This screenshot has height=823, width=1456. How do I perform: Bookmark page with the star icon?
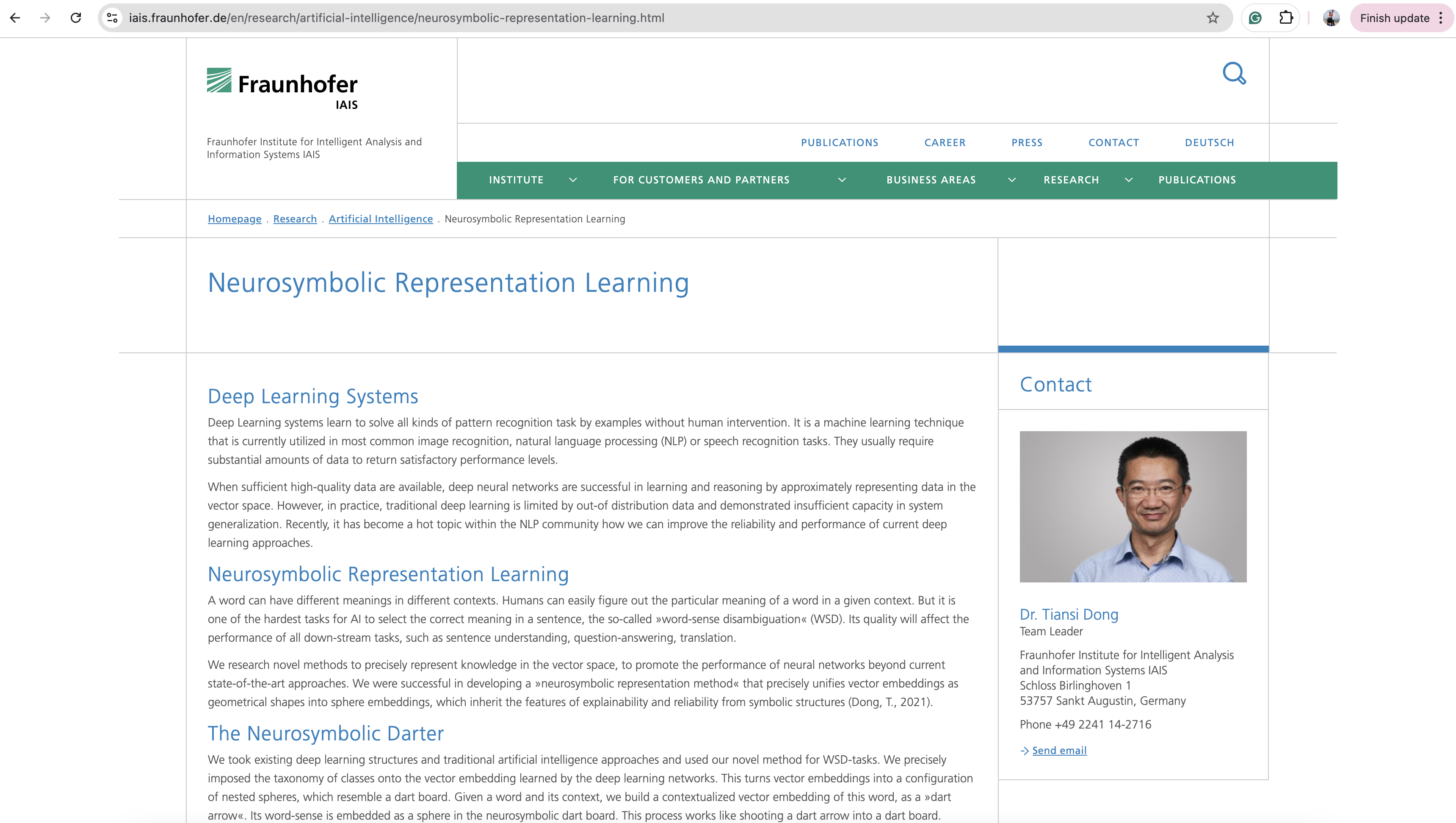1213,18
